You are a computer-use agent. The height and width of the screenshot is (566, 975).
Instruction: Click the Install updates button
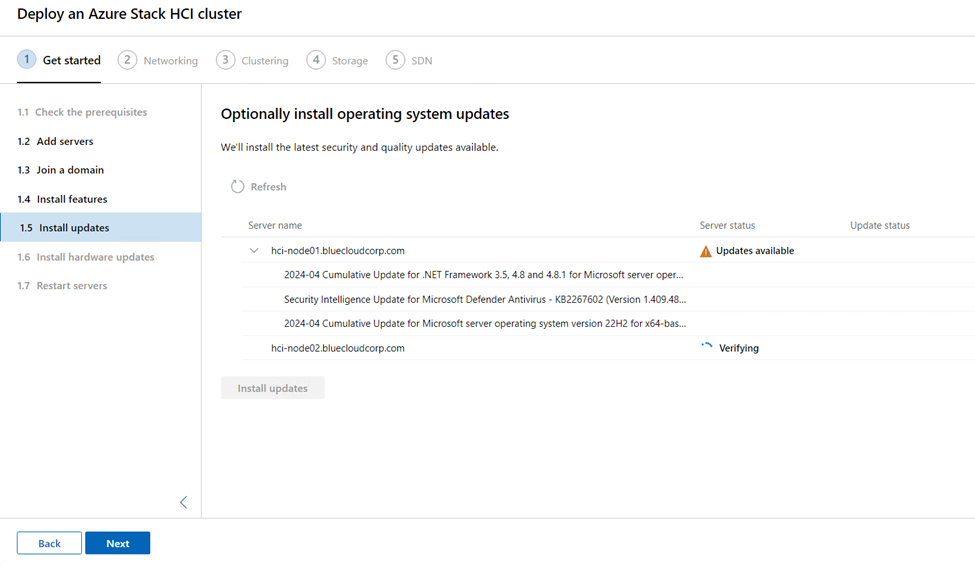(272, 388)
